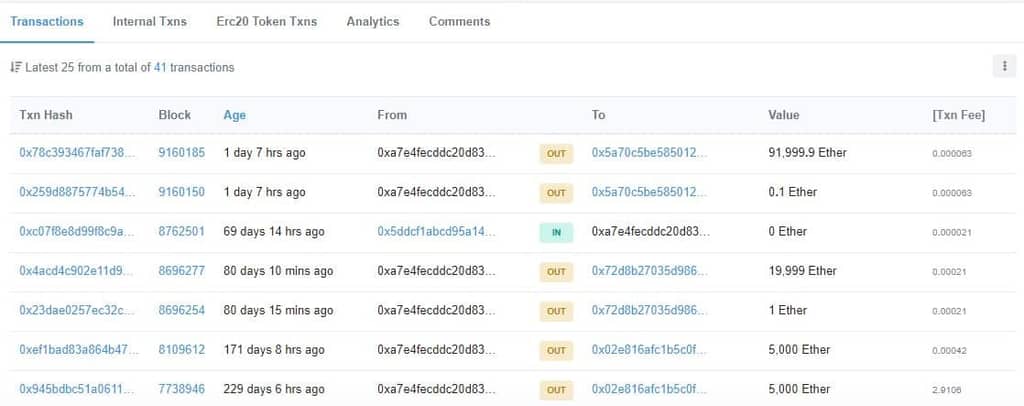This screenshot has height=406, width=1024.
Task: Select the 0.1 Ether value
Action: pyautogui.click(x=793, y=192)
